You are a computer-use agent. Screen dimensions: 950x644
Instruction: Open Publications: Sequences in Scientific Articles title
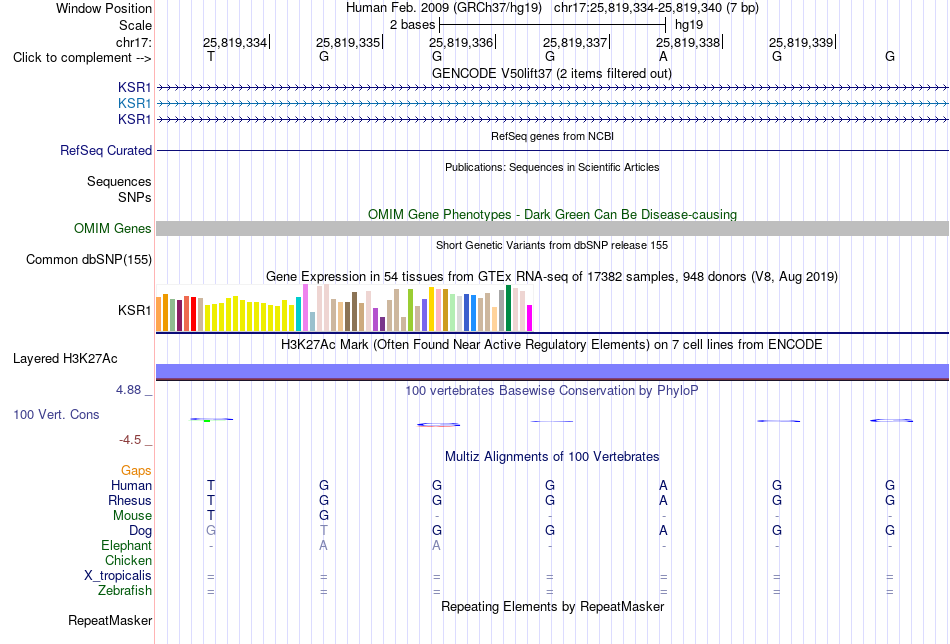pyautogui.click(x=552, y=167)
